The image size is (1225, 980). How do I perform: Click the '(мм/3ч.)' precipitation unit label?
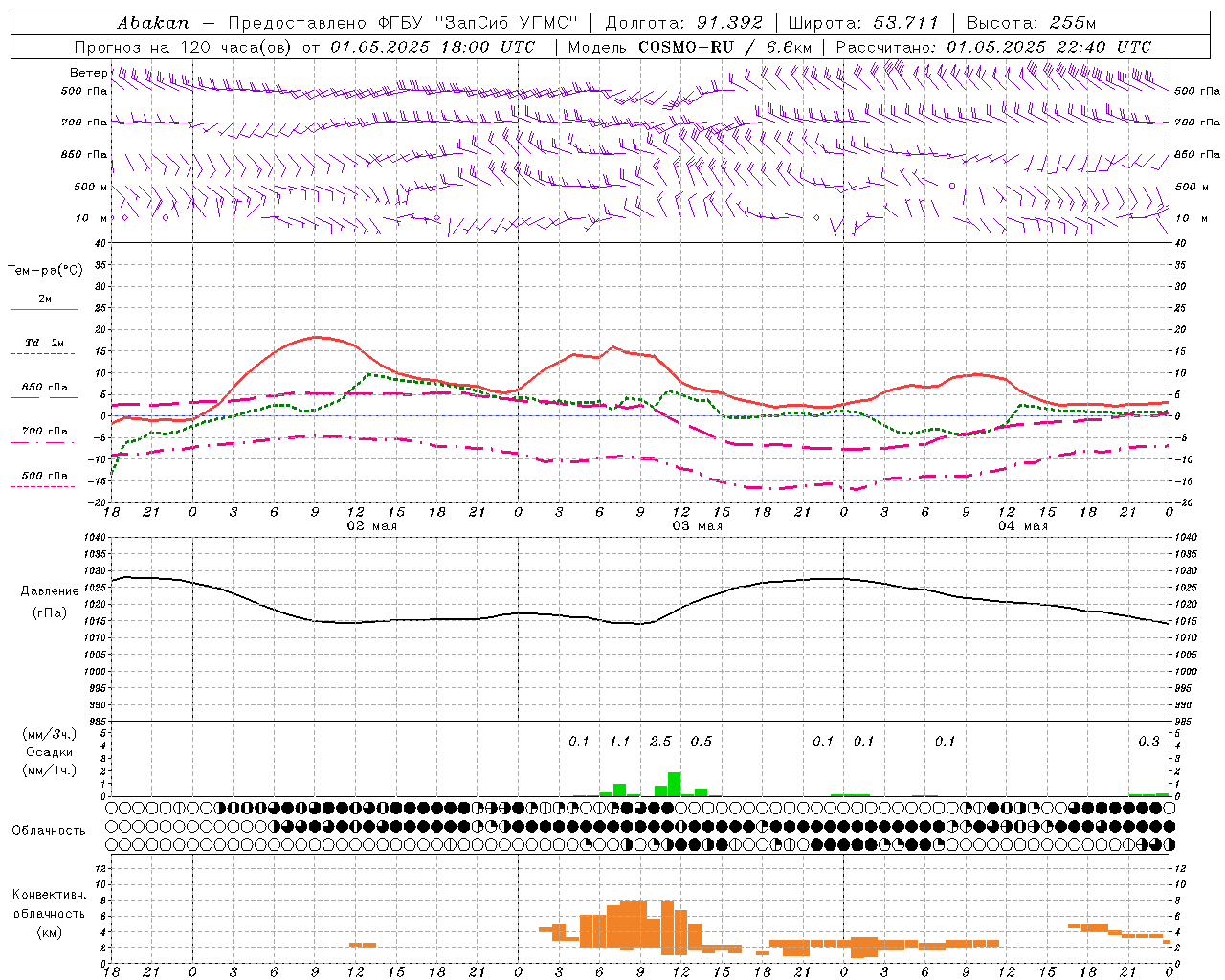49,734
